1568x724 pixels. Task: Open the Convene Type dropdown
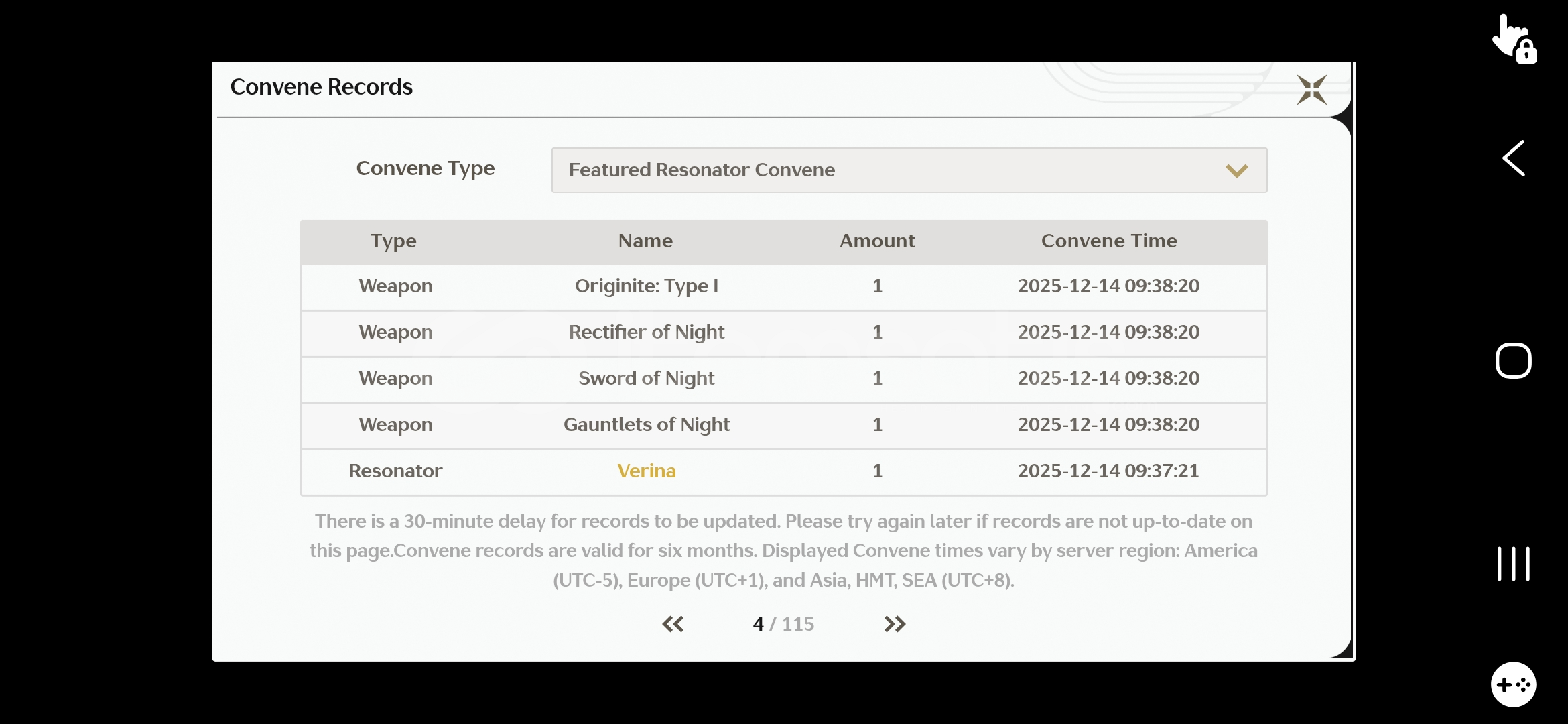tap(909, 170)
